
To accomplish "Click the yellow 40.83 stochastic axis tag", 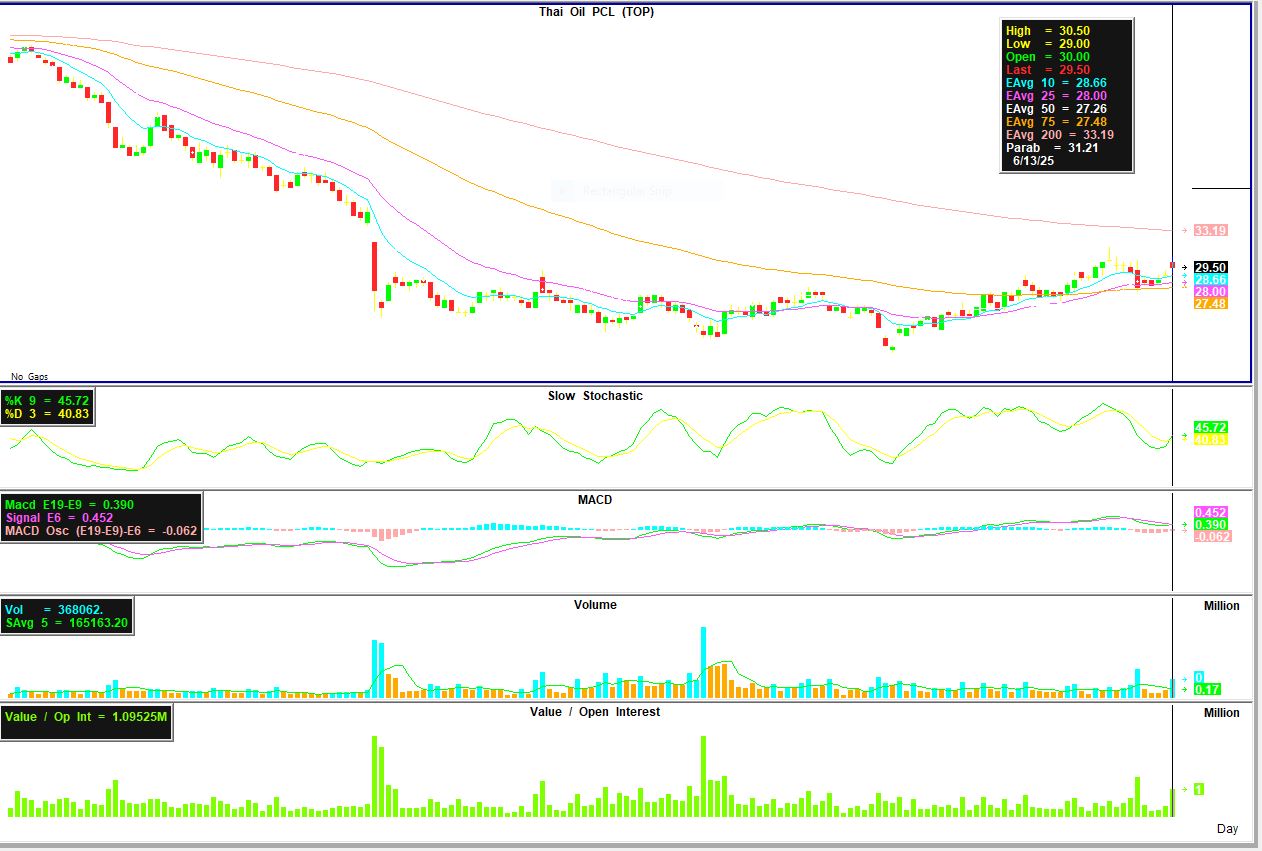I will 1210,439.
